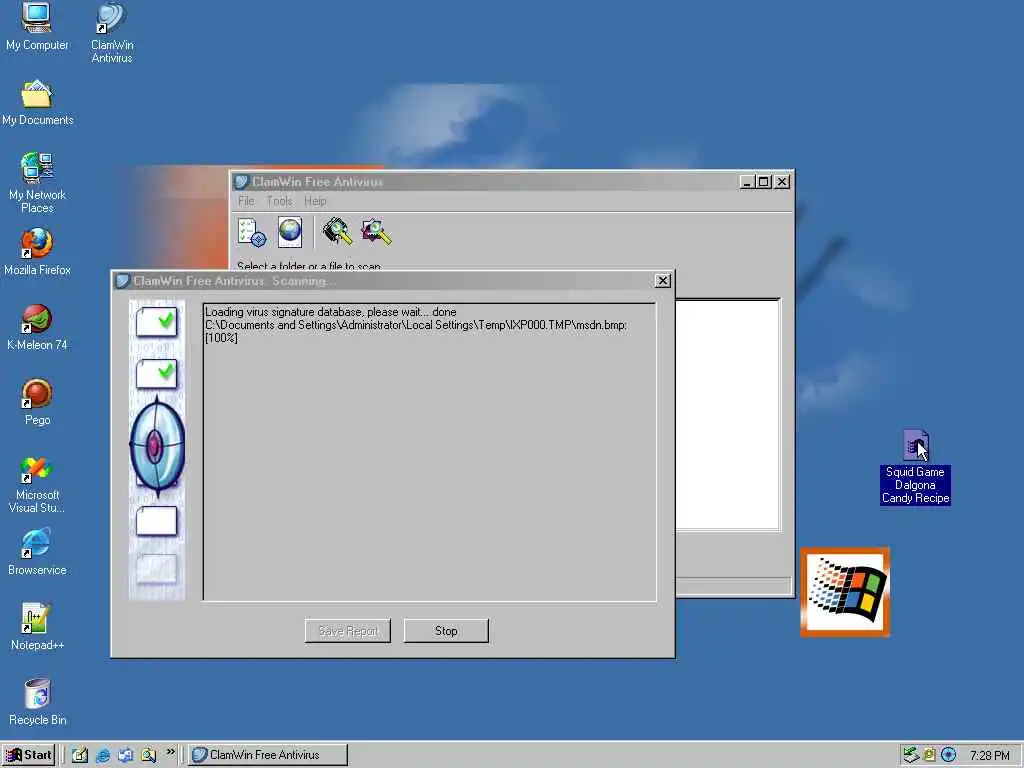Close the Scanning dialog
This screenshot has height=768, width=1024.
(662, 280)
